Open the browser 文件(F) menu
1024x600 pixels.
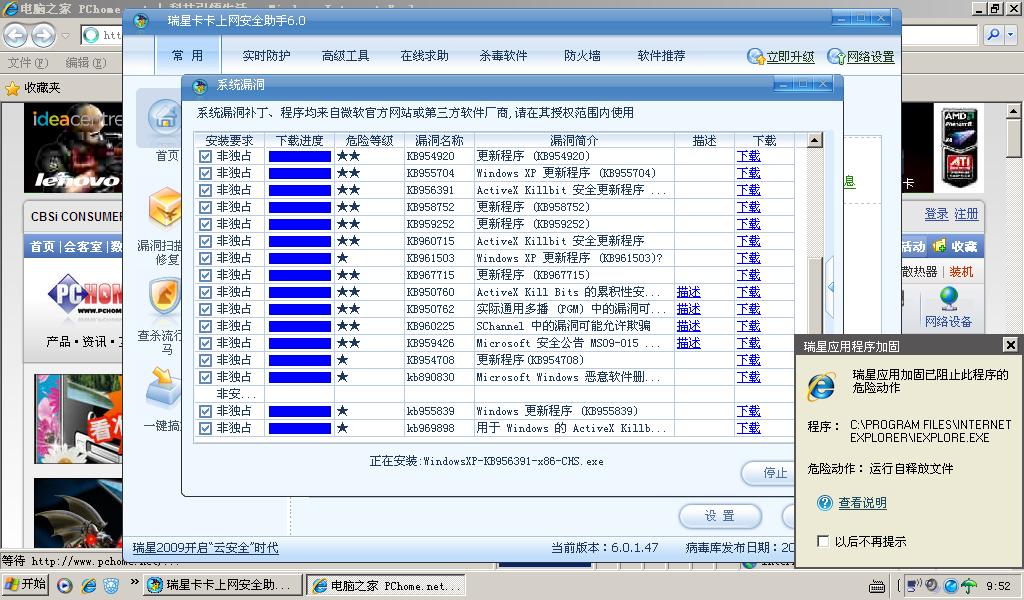pyautogui.click(x=28, y=63)
